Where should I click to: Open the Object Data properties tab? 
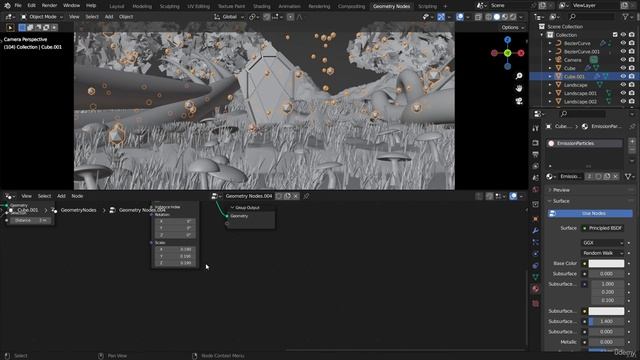pyautogui.click(x=536, y=277)
